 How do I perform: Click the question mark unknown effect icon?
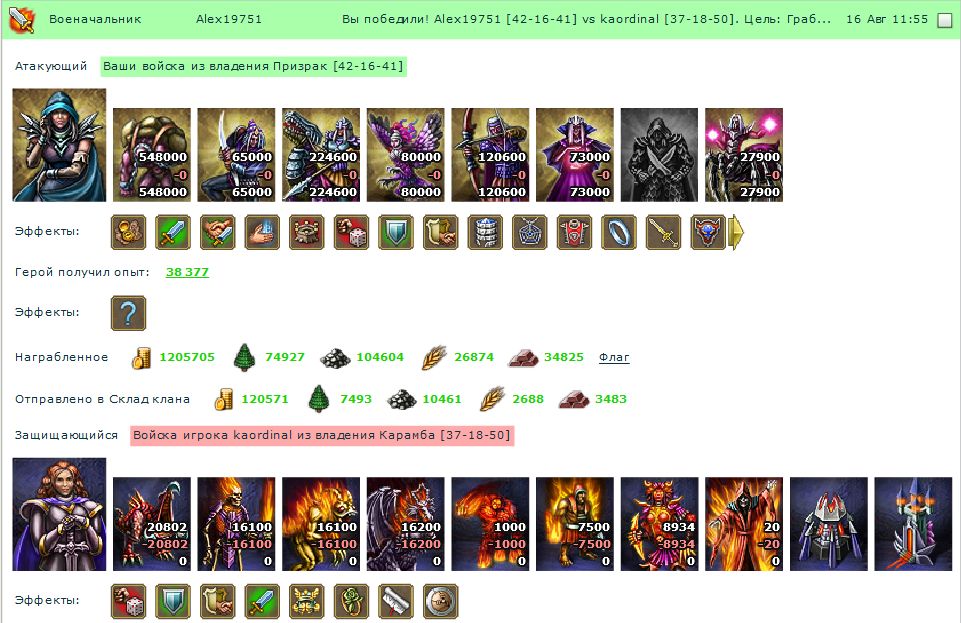coord(128,312)
